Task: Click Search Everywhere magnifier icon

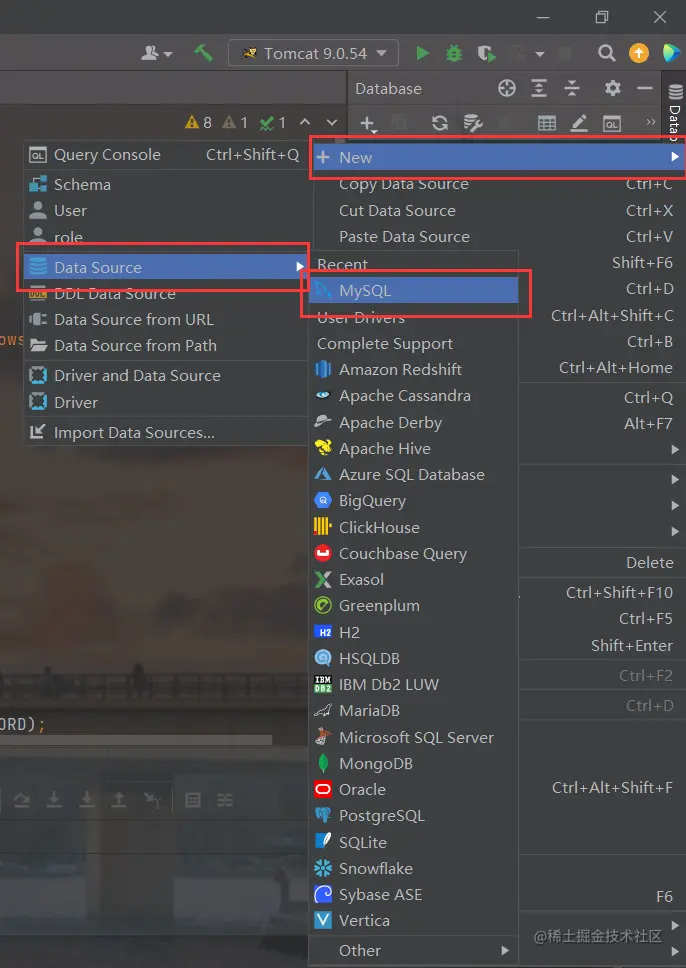Action: click(606, 54)
